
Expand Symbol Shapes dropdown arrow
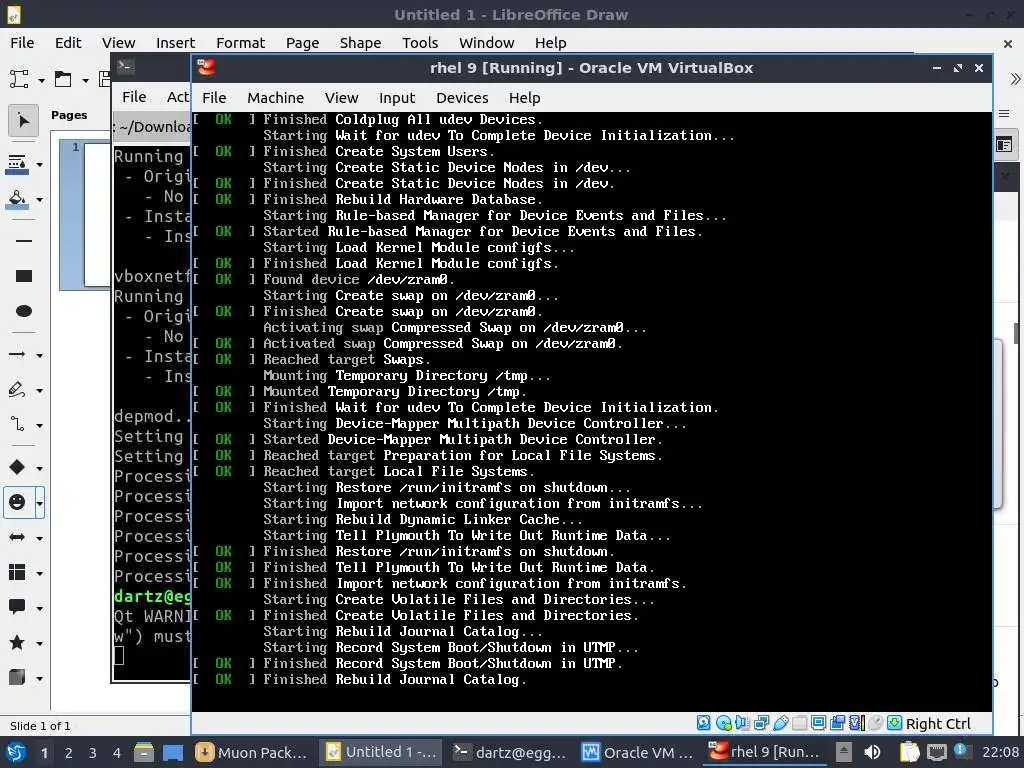[x=40, y=503]
